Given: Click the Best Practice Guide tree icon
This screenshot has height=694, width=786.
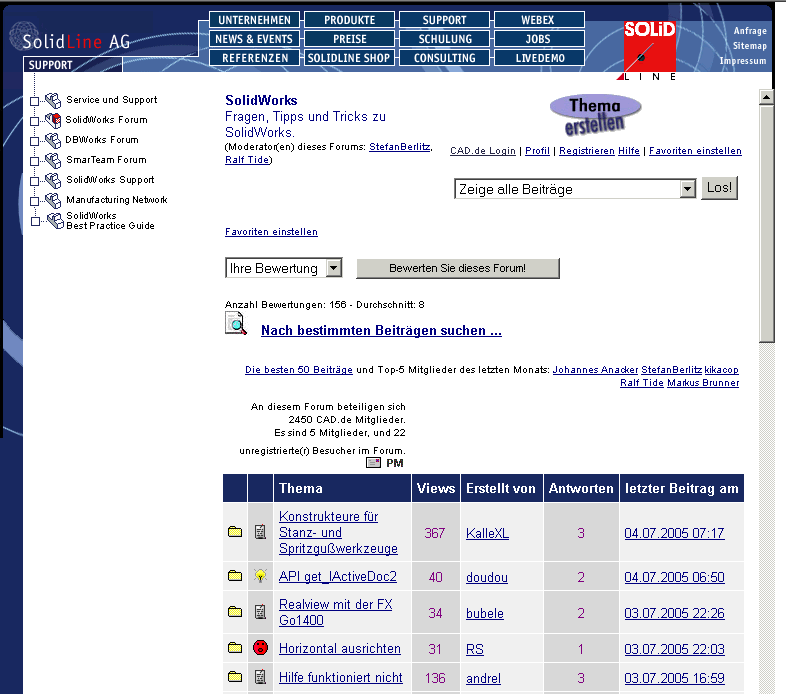Looking at the screenshot, I should 55,221.
